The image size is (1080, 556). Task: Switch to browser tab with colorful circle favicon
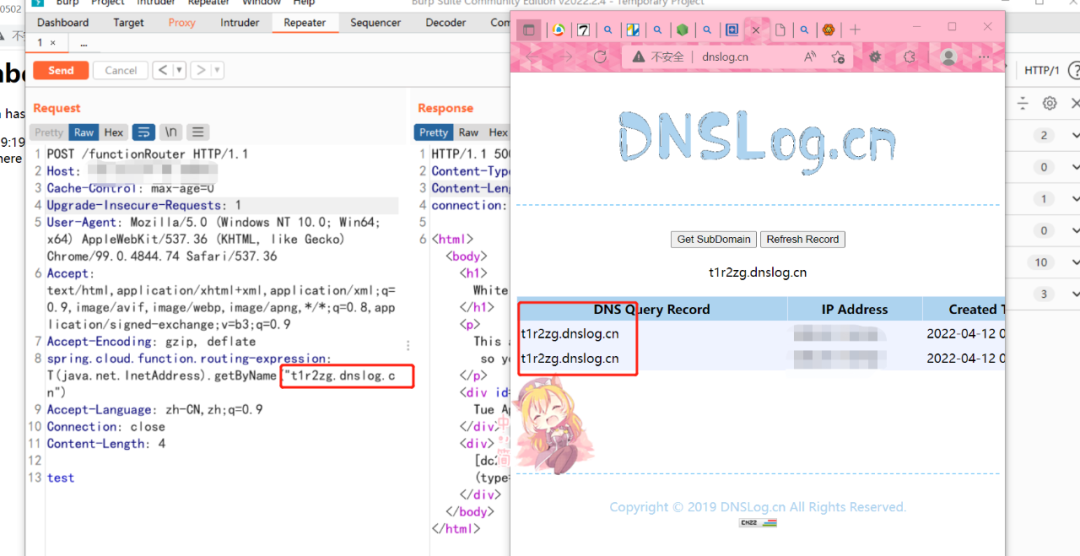click(x=559, y=30)
